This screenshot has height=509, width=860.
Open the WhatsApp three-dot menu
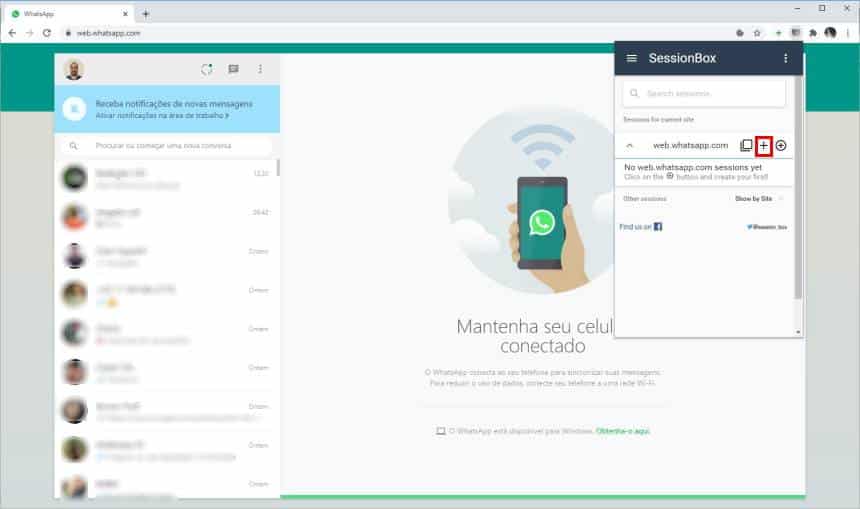coord(260,69)
